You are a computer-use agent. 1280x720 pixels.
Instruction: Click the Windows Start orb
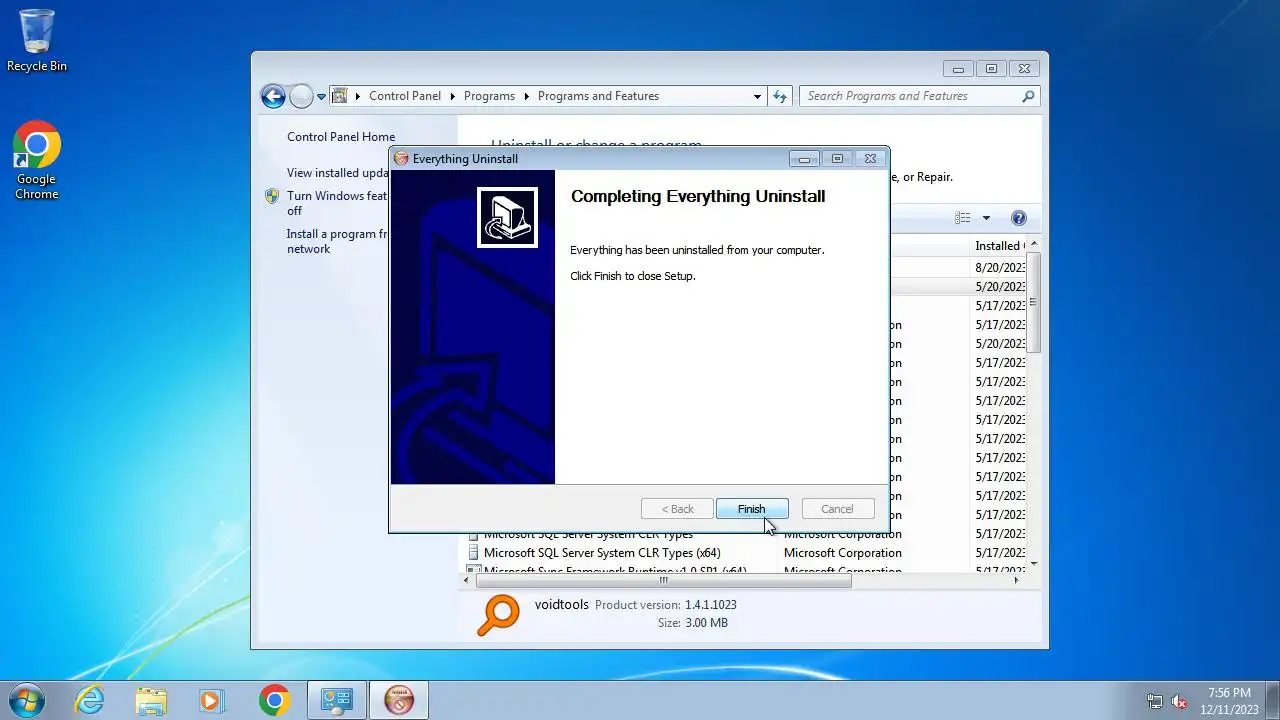(x=26, y=700)
